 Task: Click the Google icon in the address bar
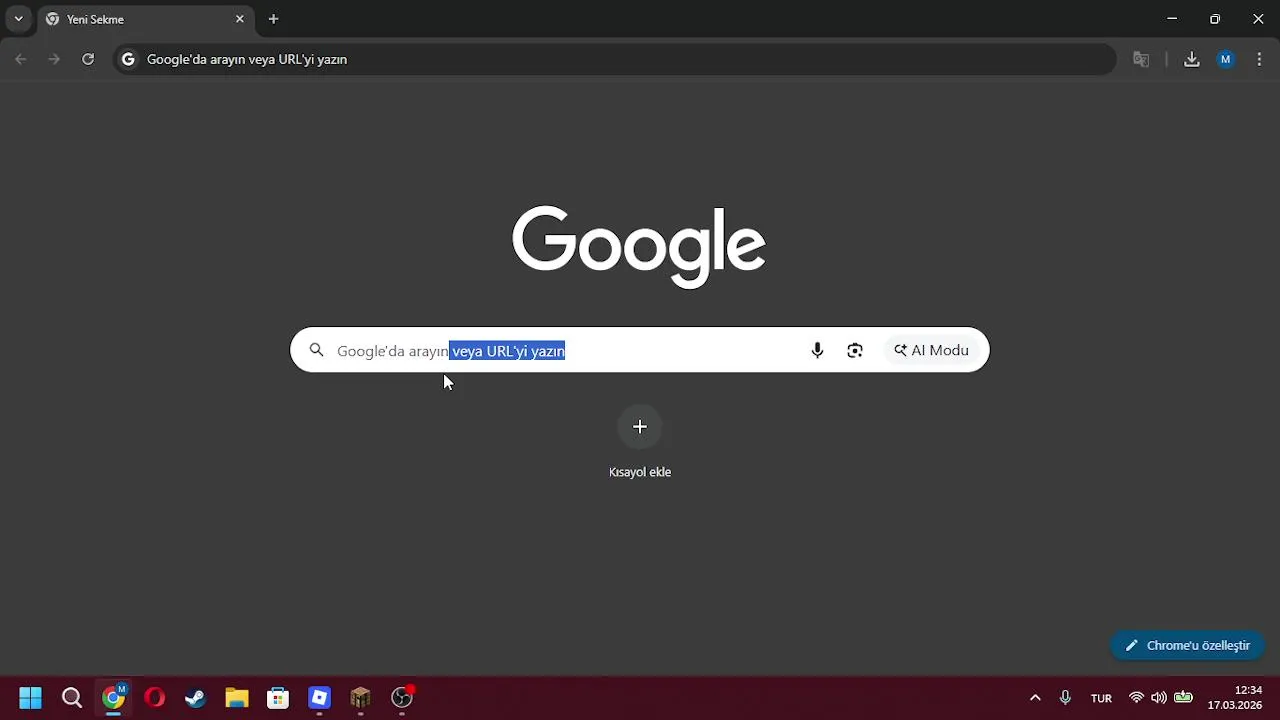click(128, 59)
